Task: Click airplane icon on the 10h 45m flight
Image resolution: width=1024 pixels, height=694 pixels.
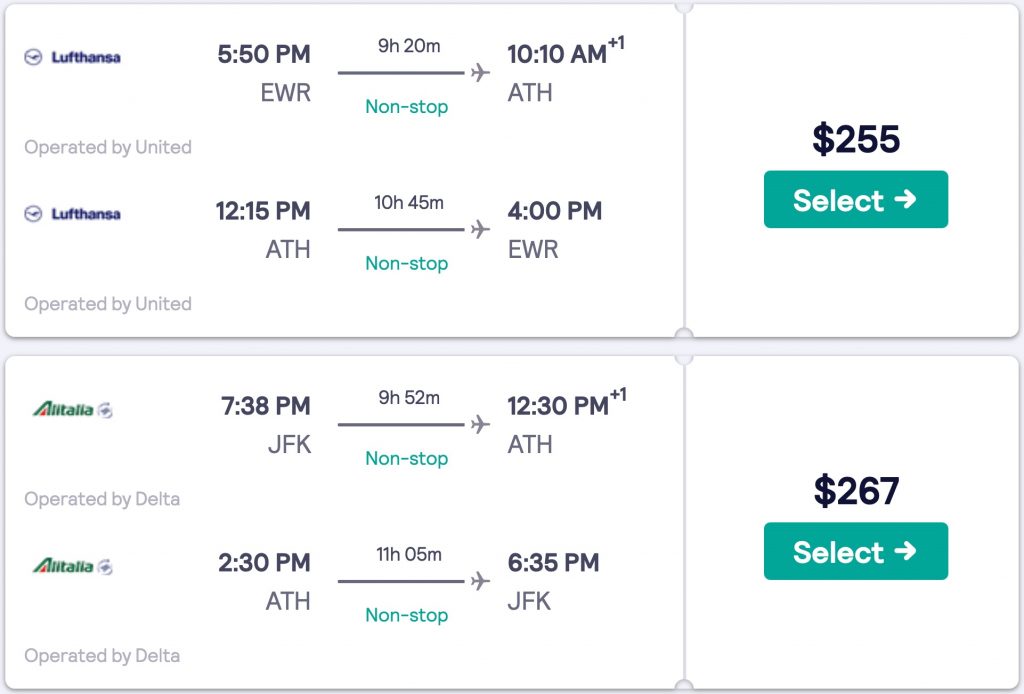Action: tap(480, 230)
